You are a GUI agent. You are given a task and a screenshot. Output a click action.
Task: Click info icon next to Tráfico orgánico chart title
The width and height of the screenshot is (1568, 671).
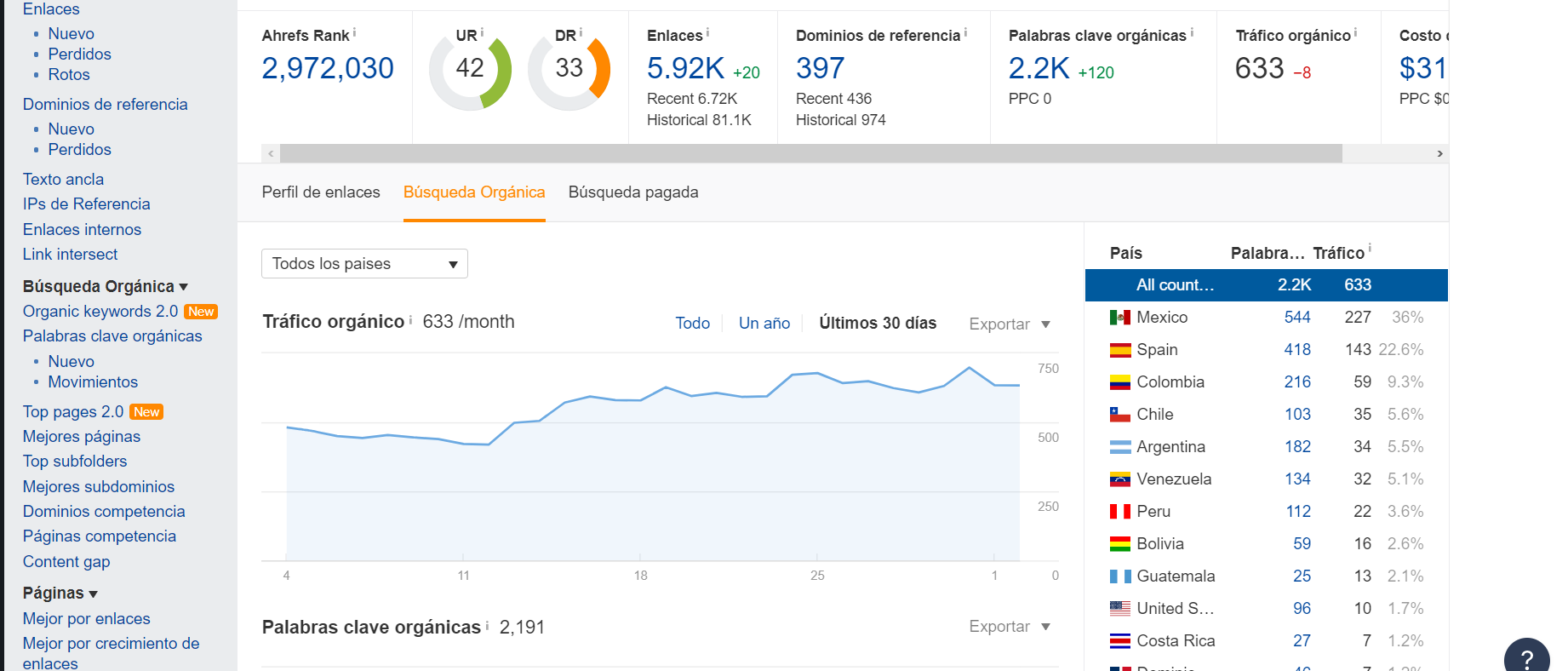[410, 319]
